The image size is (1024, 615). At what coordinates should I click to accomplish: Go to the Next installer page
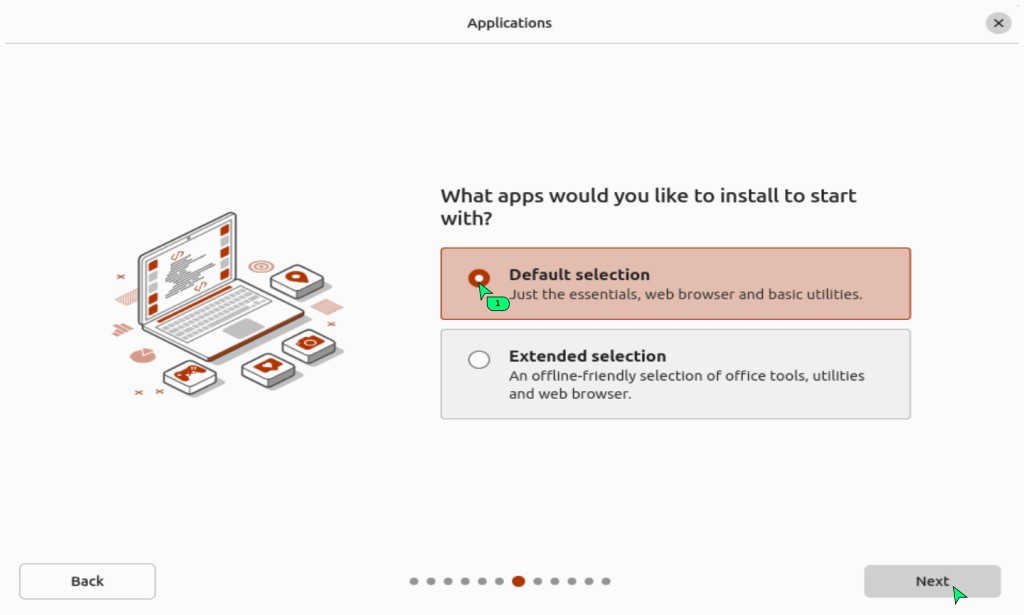click(932, 581)
